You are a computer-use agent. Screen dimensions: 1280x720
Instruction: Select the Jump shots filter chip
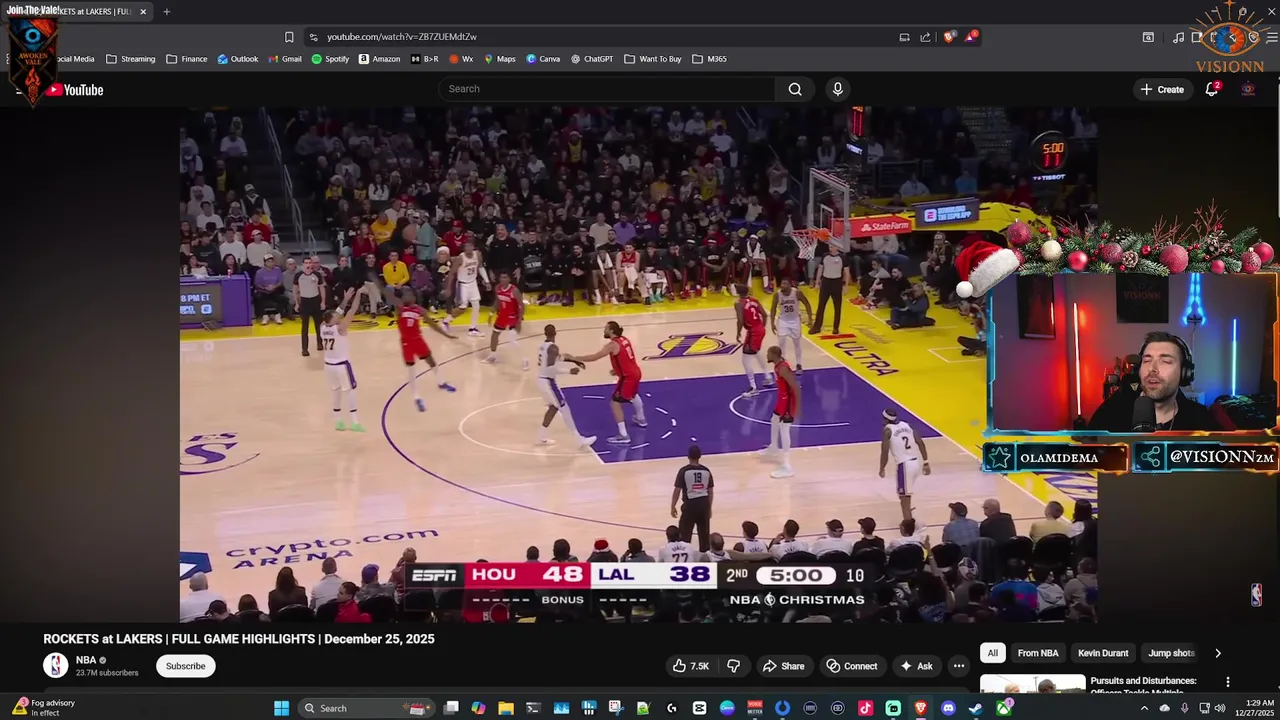point(1171,653)
